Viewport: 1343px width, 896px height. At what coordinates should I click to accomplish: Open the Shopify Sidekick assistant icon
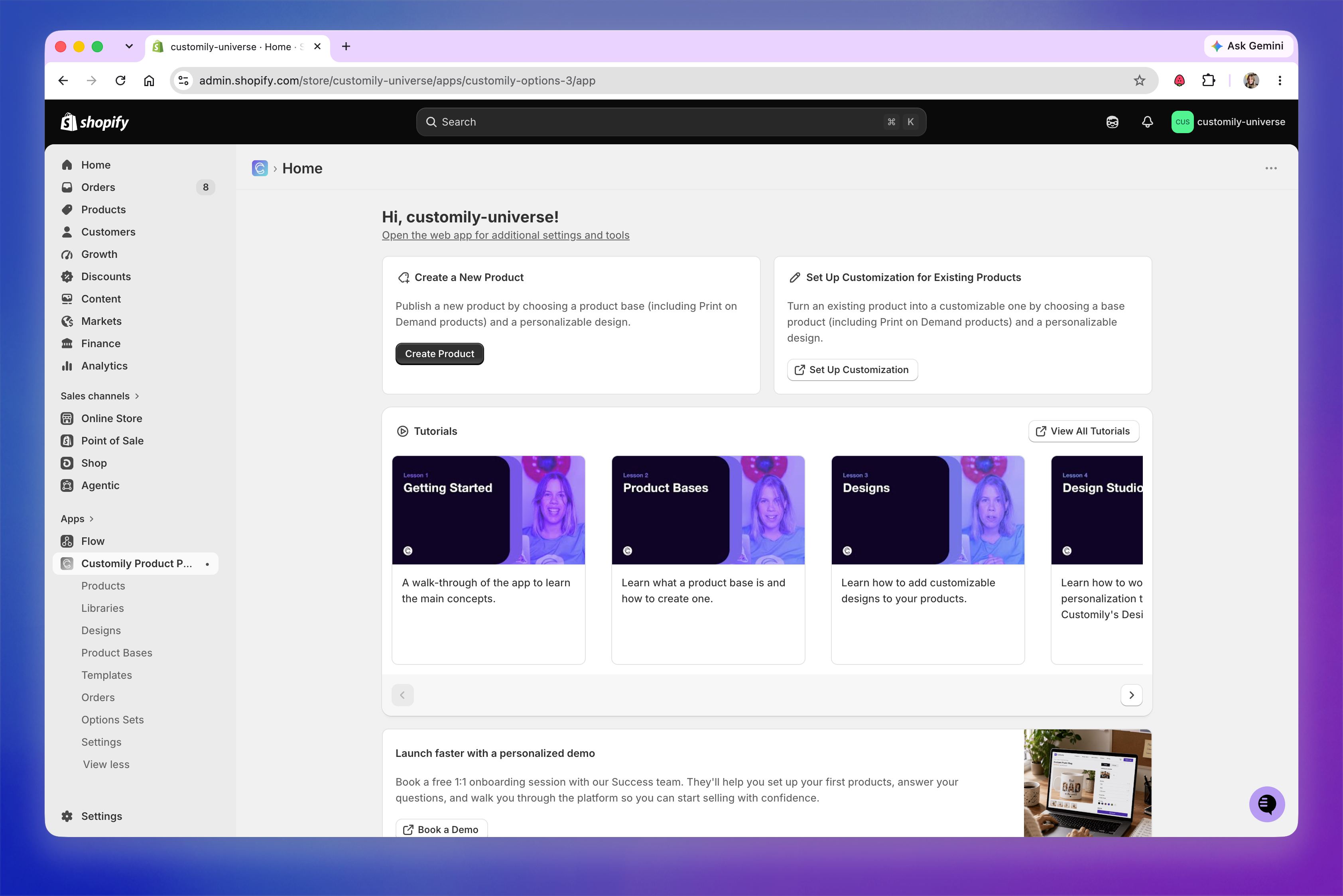click(1112, 122)
